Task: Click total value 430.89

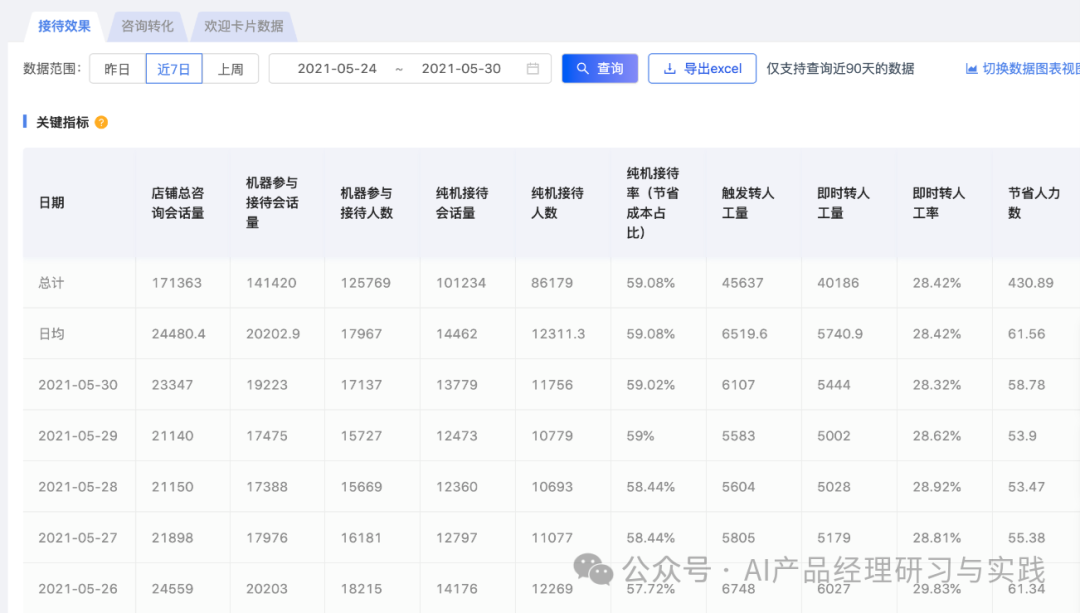Action: tap(1030, 283)
